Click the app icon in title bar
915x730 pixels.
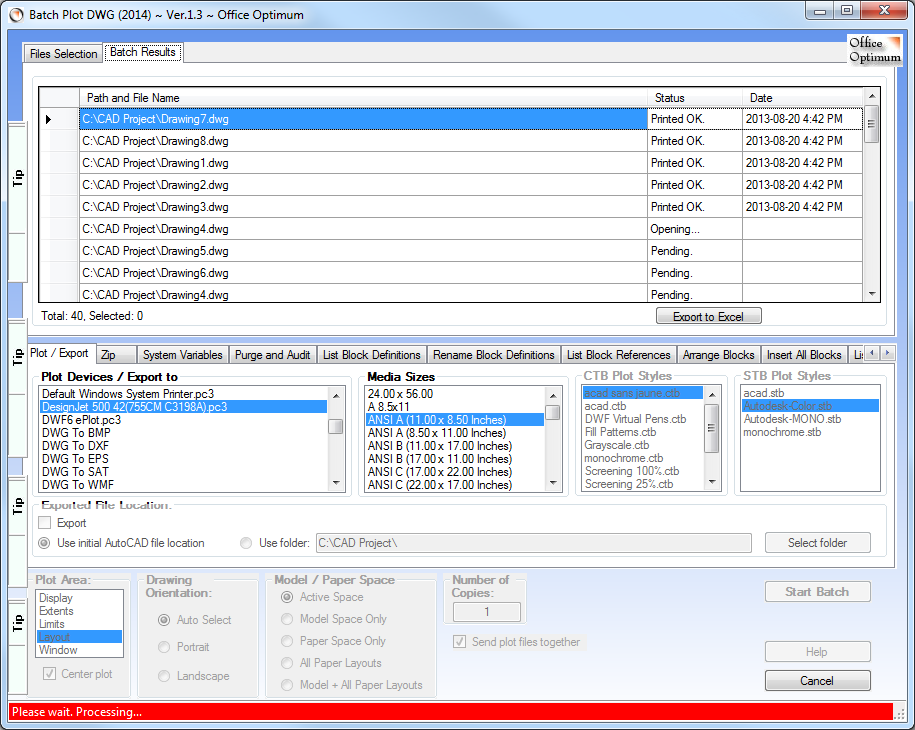16,15
